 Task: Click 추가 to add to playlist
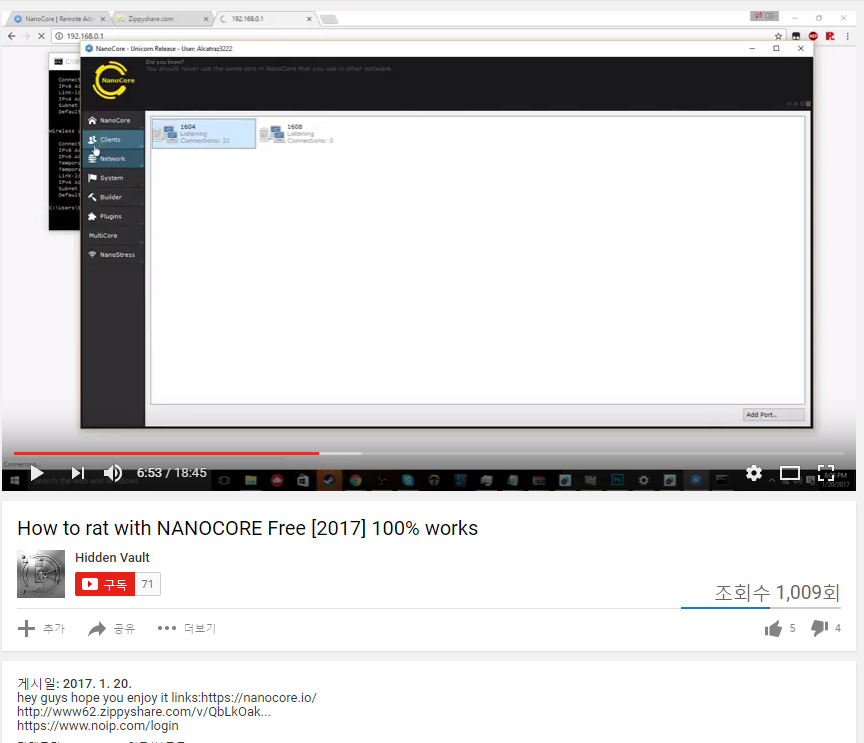pyautogui.click(x=41, y=628)
